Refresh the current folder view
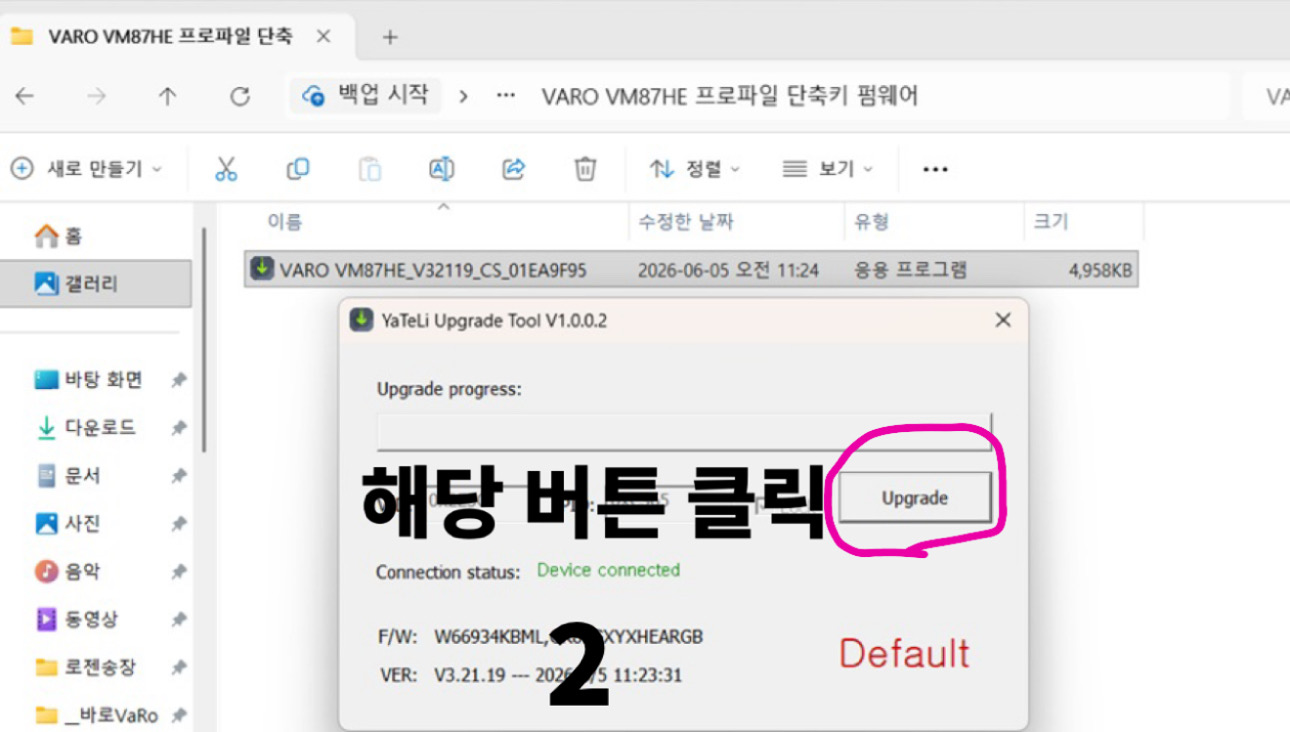This screenshot has height=732, width=1290. pyautogui.click(x=239, y=96)
